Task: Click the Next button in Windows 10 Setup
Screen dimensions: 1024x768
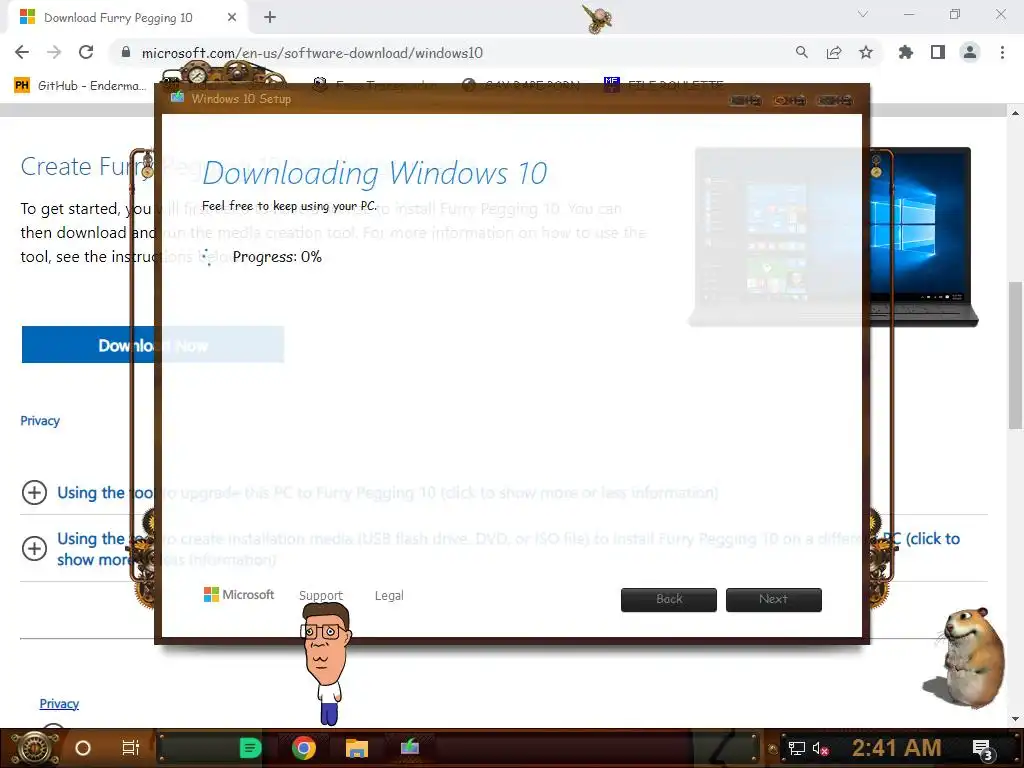Action: [774, 600]
